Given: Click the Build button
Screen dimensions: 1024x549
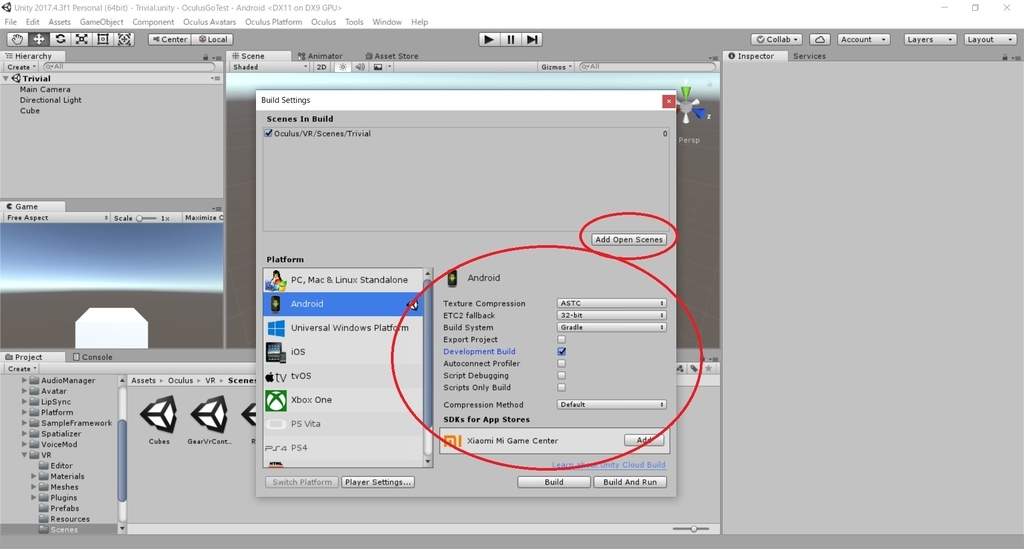Looking at the screenshot, I should pos(554,482).
